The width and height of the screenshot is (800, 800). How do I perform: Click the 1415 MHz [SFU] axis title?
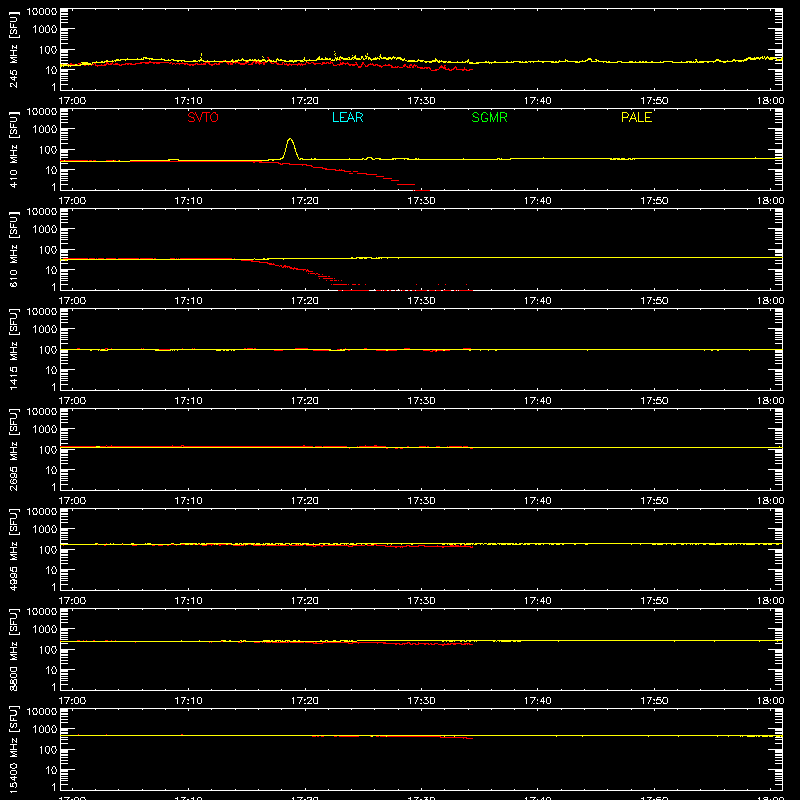(x=13, y=349)
